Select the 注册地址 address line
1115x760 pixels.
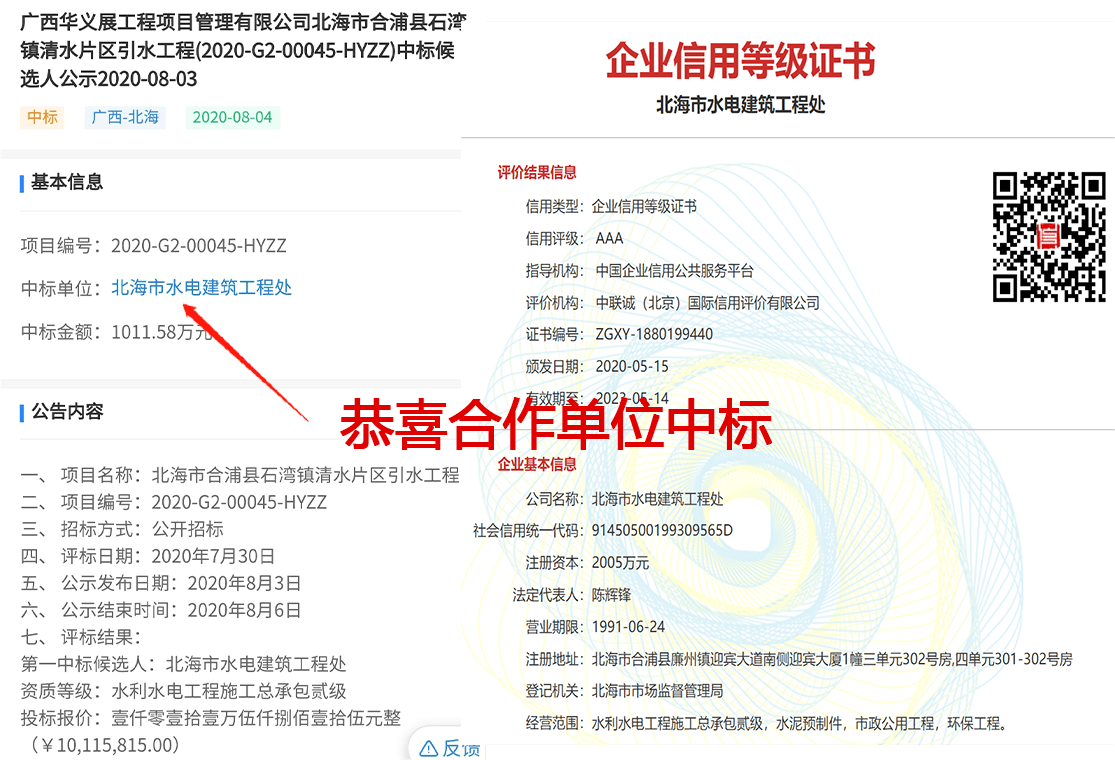pos(799,659)
